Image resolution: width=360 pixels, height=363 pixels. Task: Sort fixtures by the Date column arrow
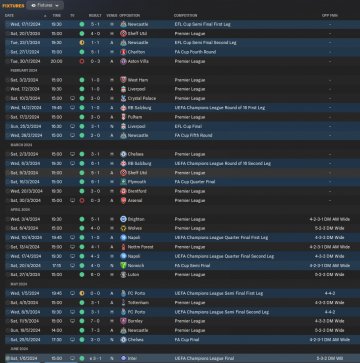tap(45, 16)
